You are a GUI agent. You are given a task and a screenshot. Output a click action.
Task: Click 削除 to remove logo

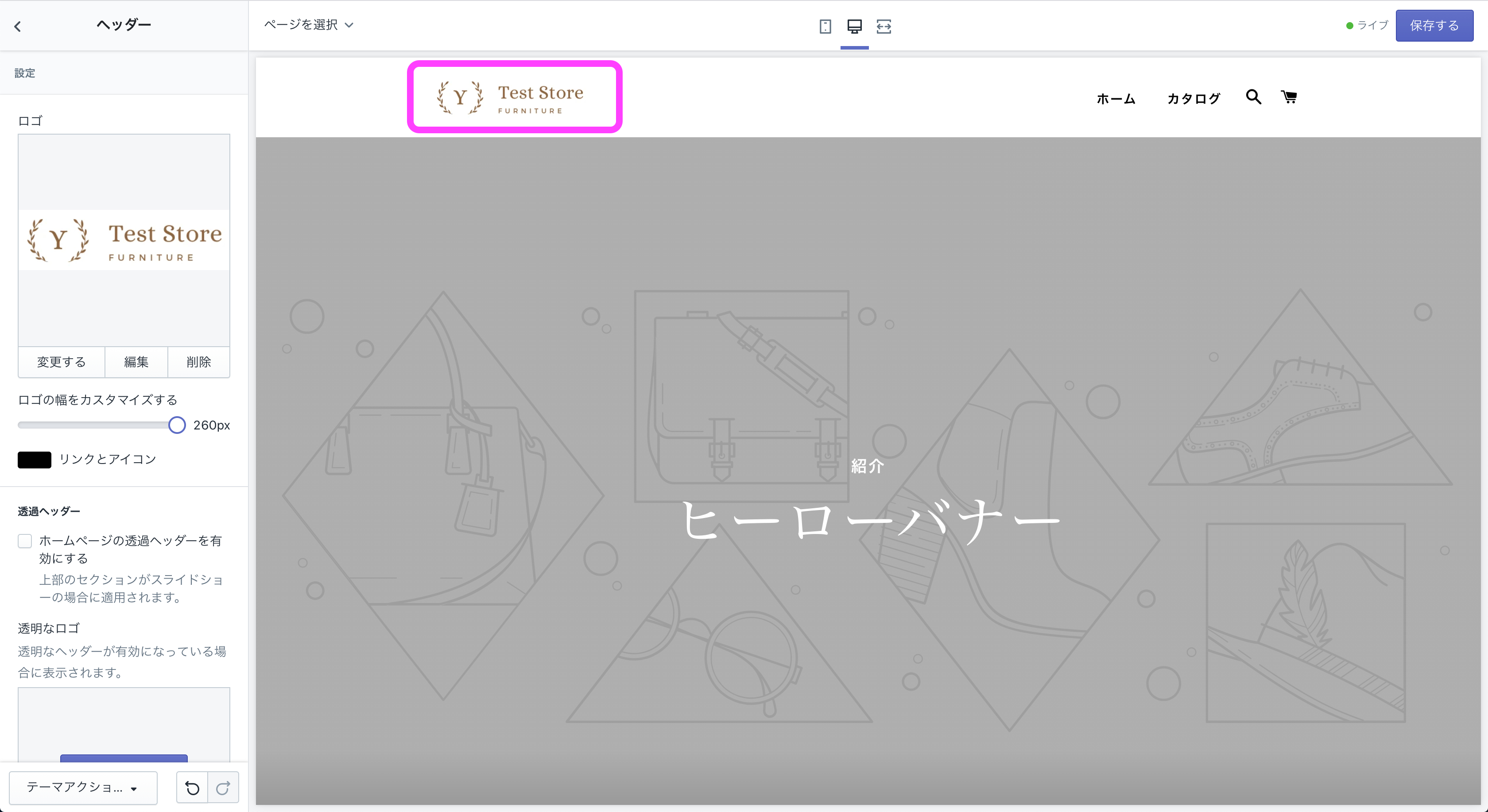[x=199, y=362]
